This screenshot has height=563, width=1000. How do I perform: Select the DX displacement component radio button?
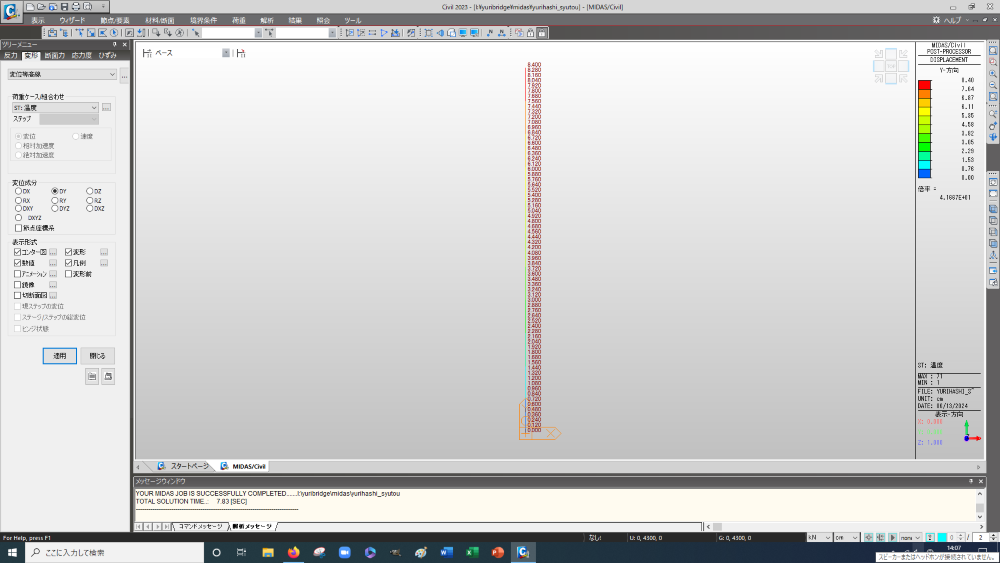(18, 191)
